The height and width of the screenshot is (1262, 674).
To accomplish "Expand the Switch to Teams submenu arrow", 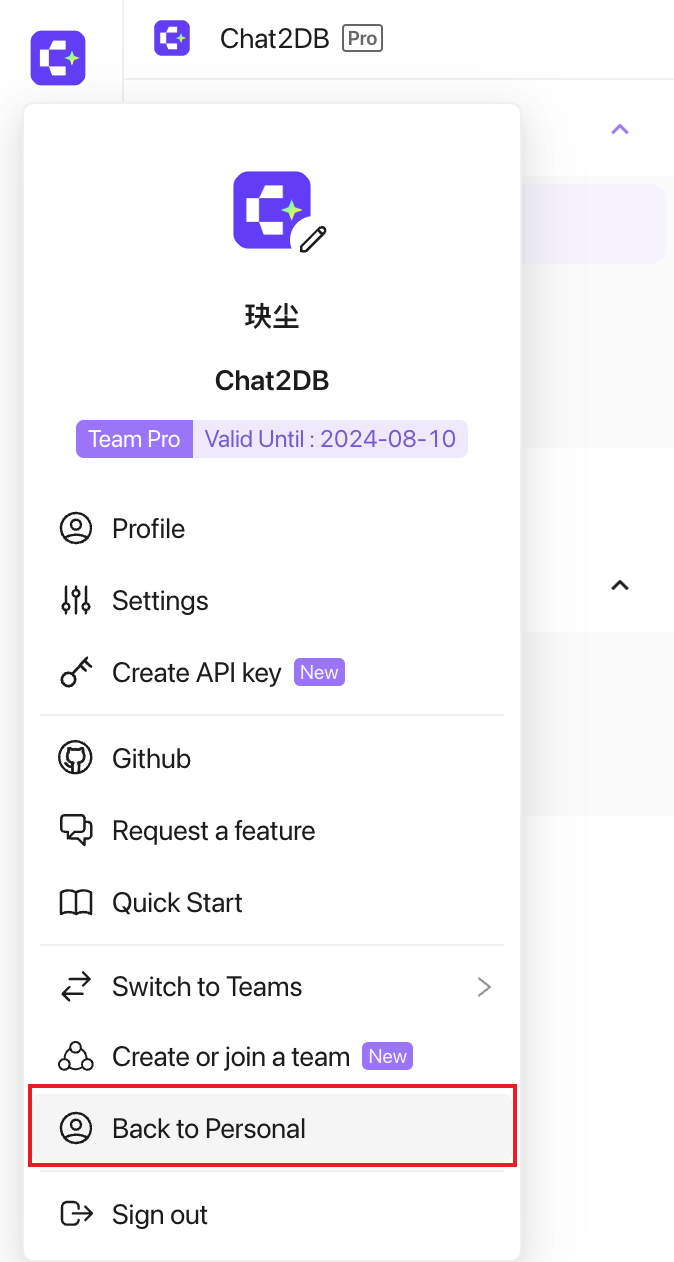I will click(484, 987).
